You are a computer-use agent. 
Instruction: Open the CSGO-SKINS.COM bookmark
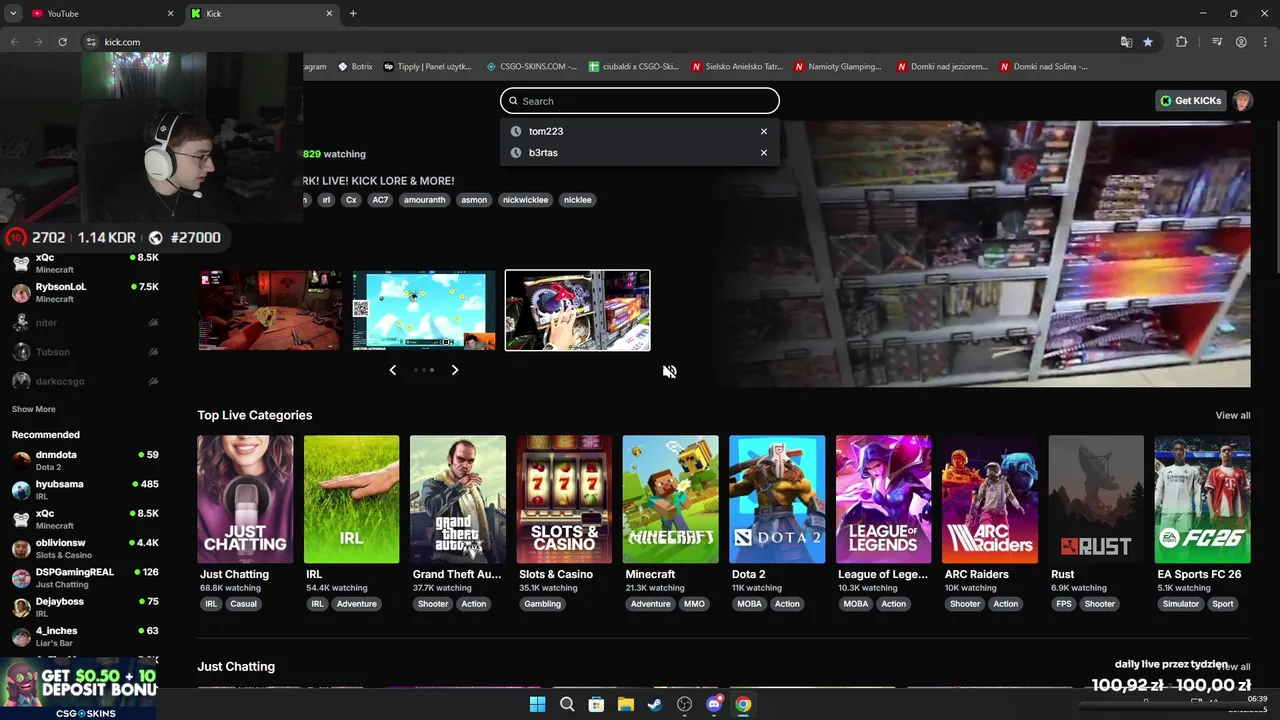(x=532, y=67)
